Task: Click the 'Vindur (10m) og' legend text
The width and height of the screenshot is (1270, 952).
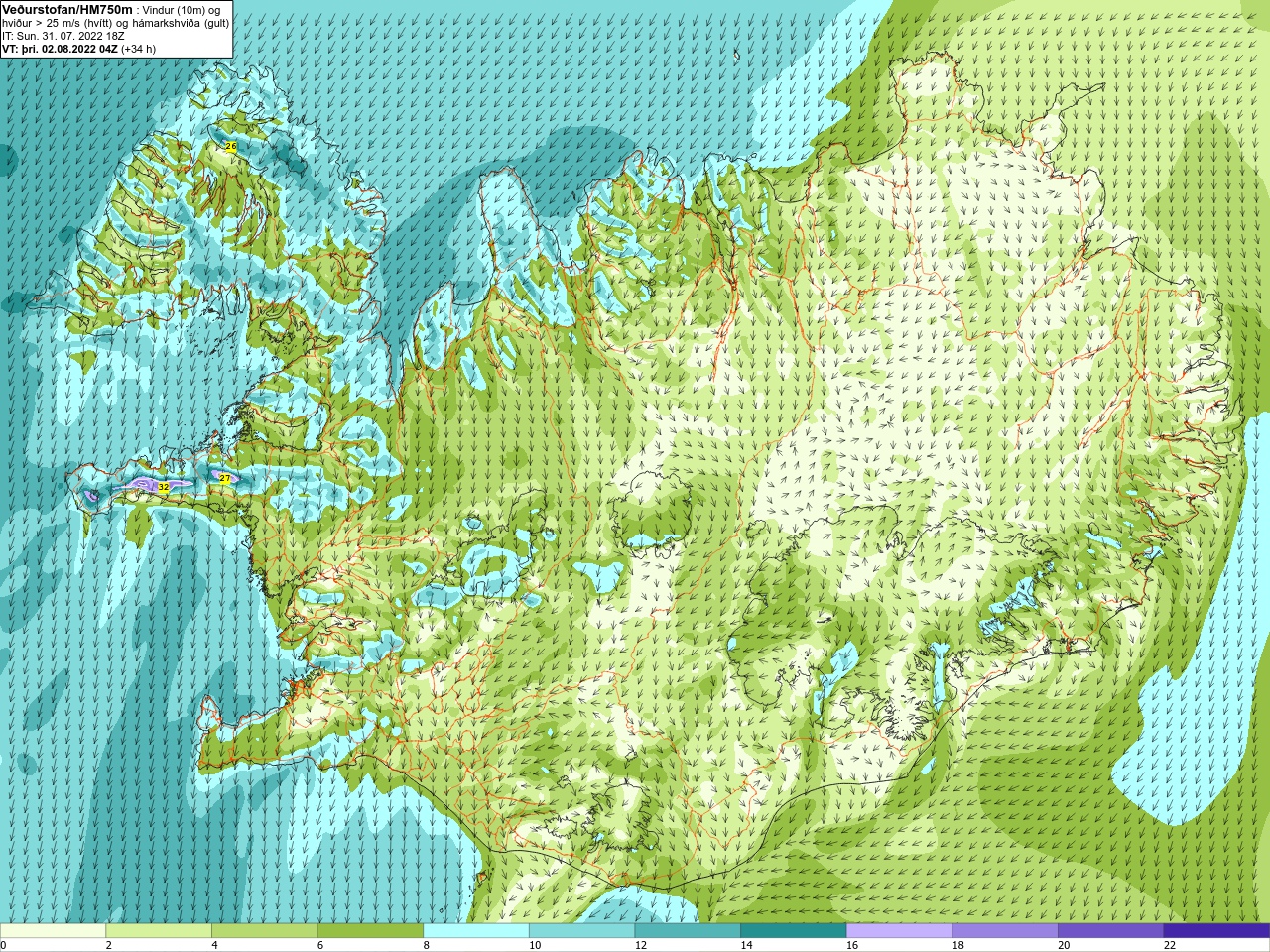Action: (182, 10)
